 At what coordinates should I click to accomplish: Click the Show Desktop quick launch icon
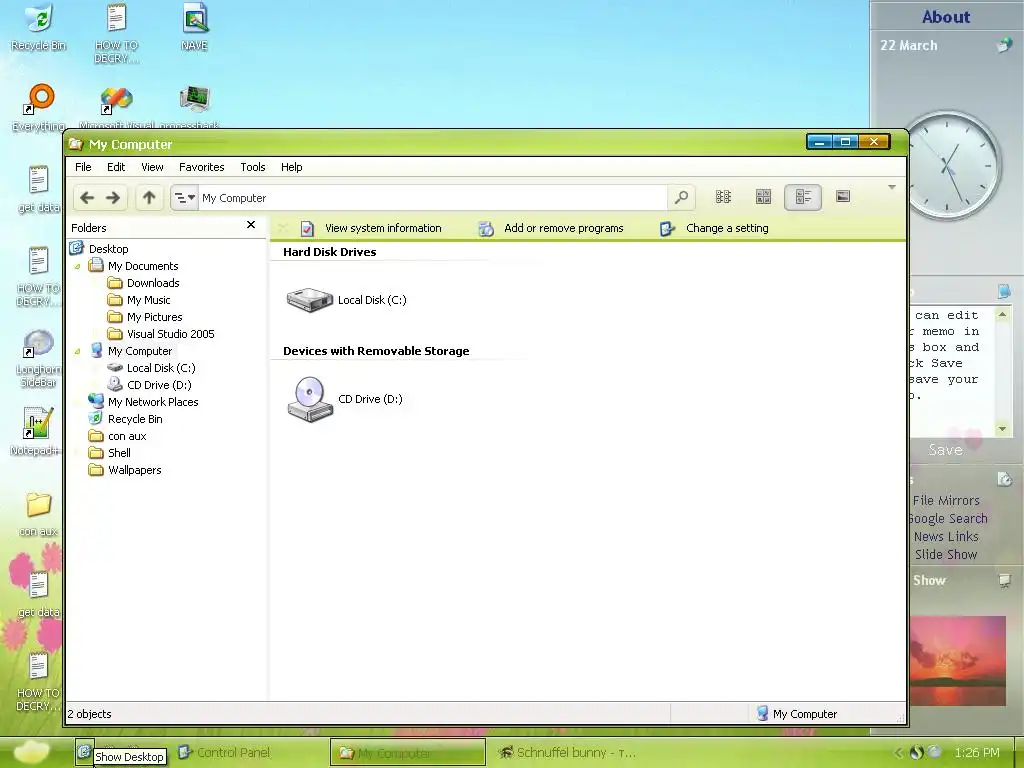84,752
